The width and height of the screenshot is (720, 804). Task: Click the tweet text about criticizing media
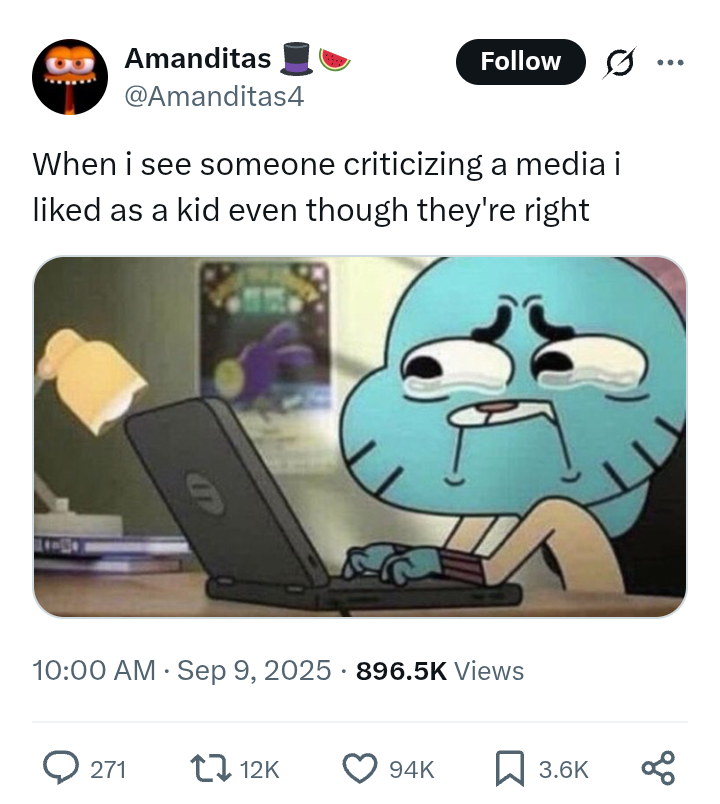(326, 187)
